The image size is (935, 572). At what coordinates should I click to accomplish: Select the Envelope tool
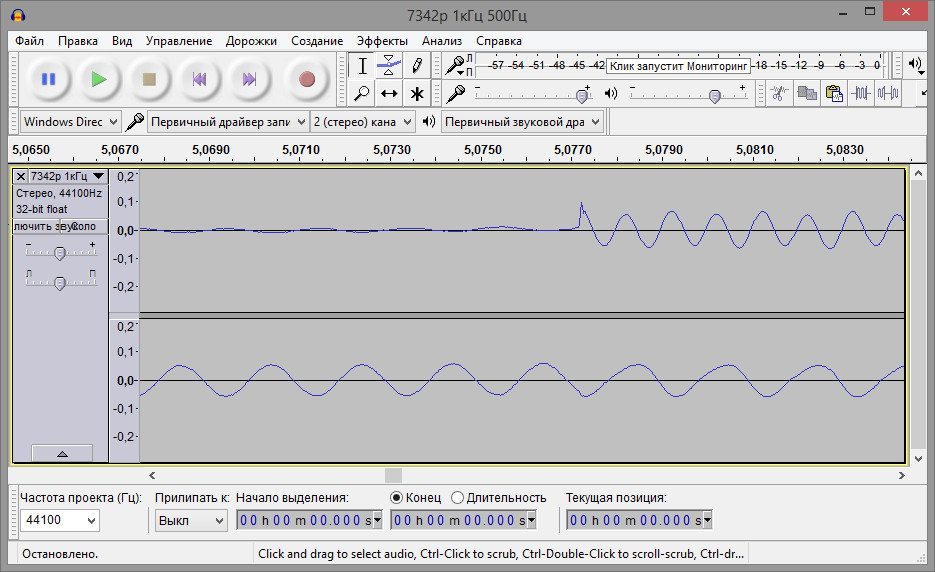coord(389,66)
